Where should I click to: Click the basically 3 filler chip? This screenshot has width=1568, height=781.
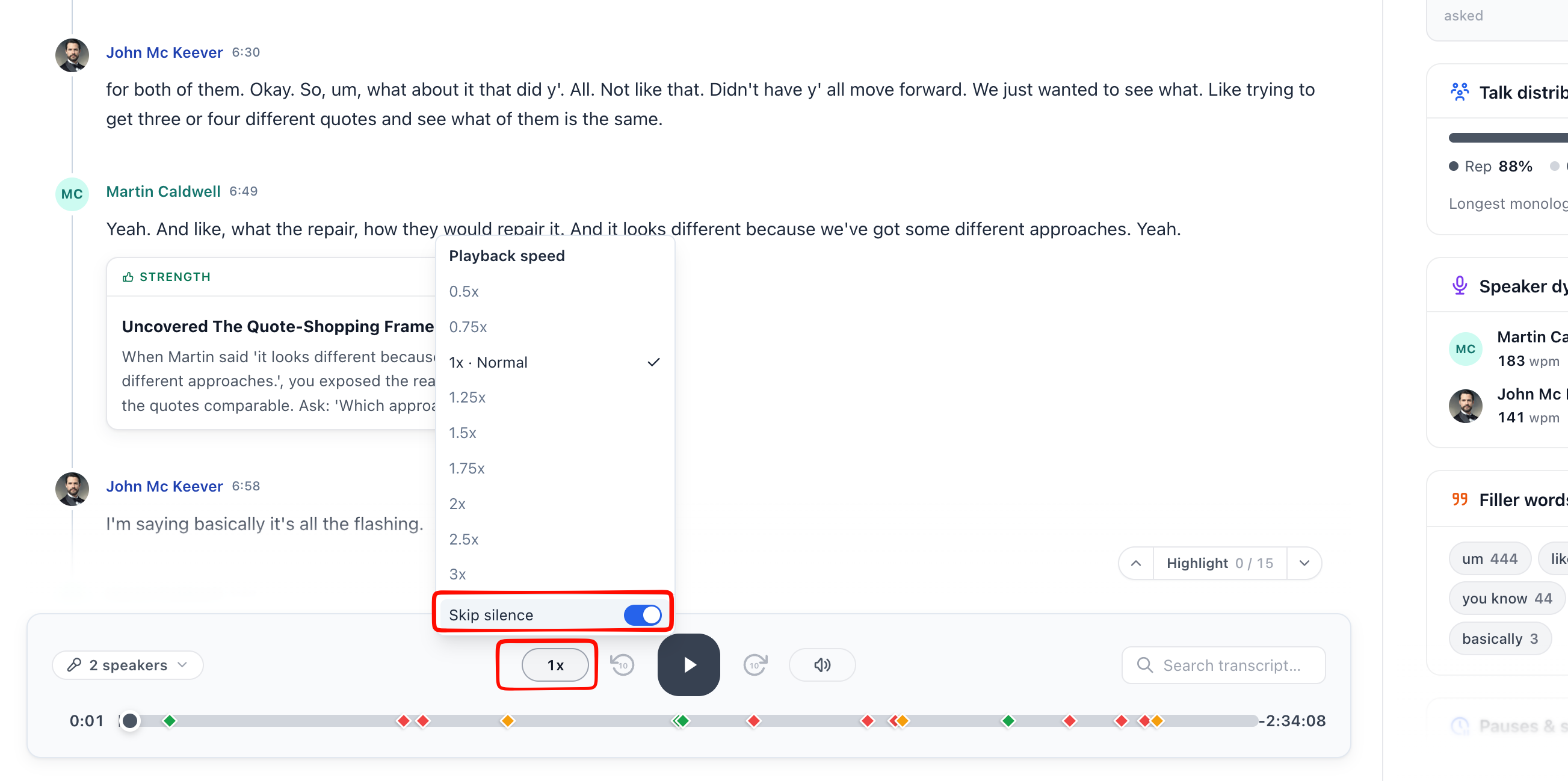tap(1500, 638)
